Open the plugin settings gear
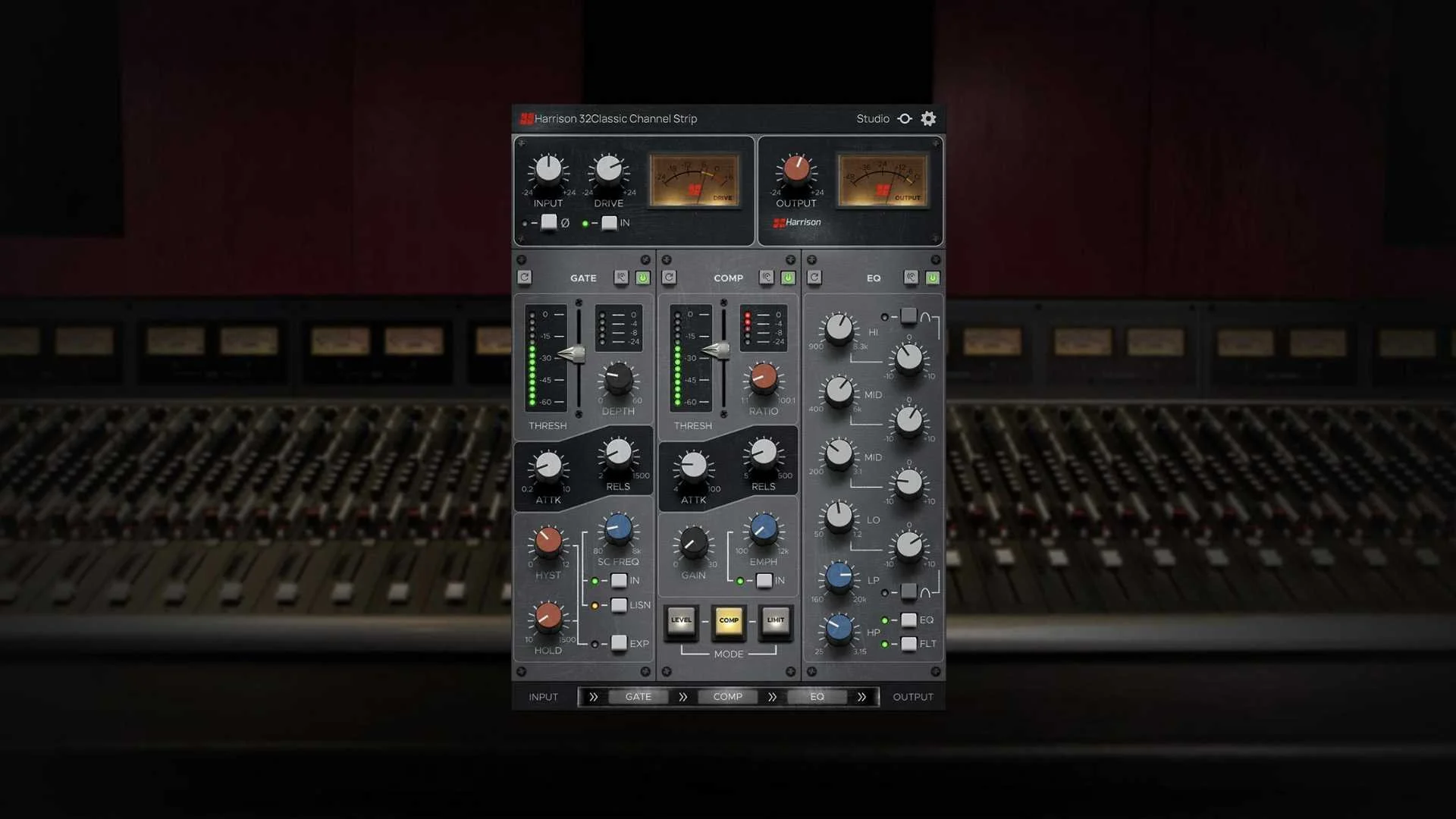This screenshot has height=819, width=1456. click(x=927, y=118)
